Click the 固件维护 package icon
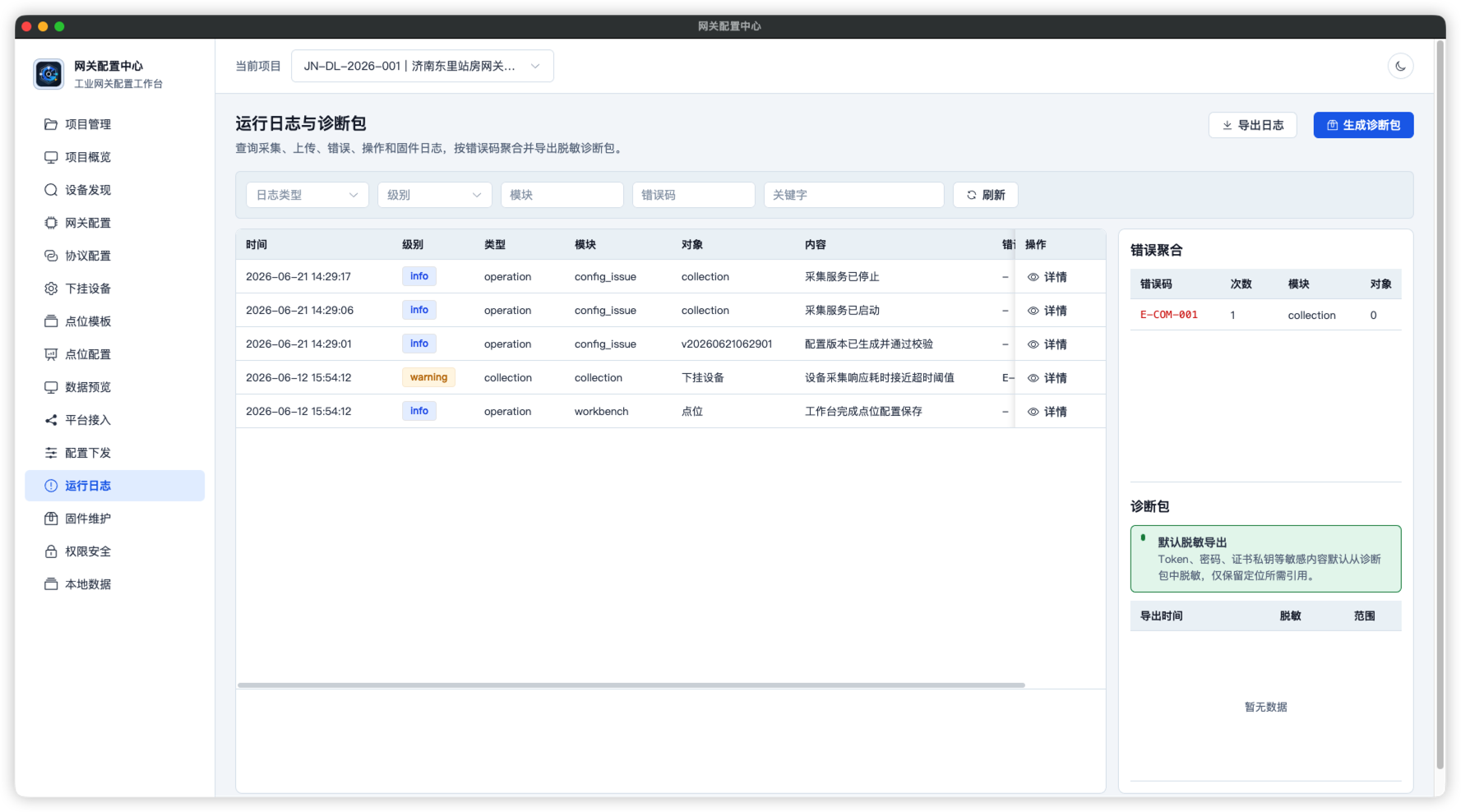This screenshot has height=812, width=1461. point(51,519)
